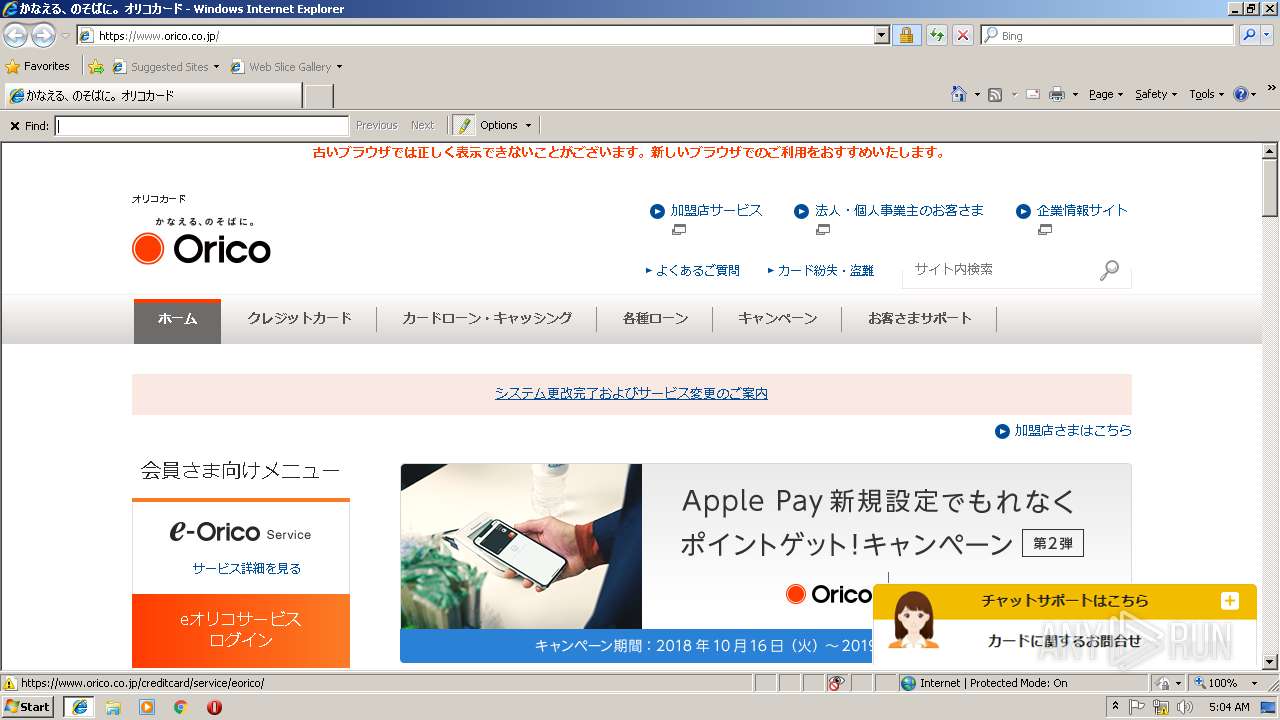Select the ホーム navigation tab
Screen dimensions: 1280x720
(x=177, y=320)
